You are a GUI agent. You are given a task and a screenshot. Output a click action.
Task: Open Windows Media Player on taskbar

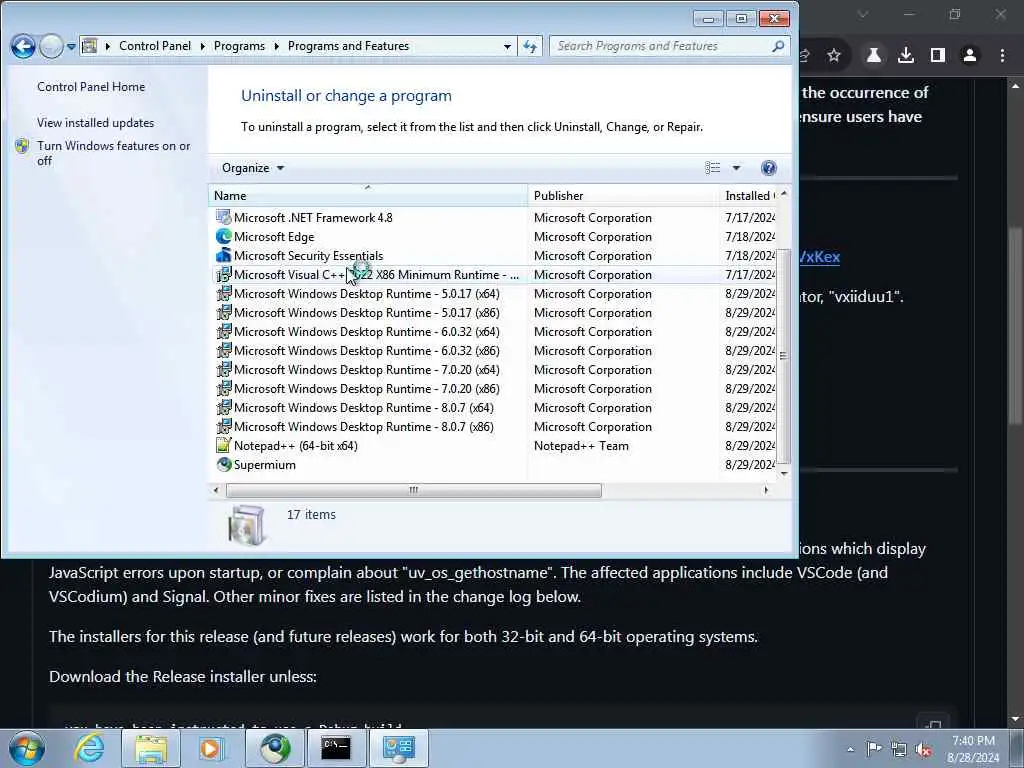(210, 748)
